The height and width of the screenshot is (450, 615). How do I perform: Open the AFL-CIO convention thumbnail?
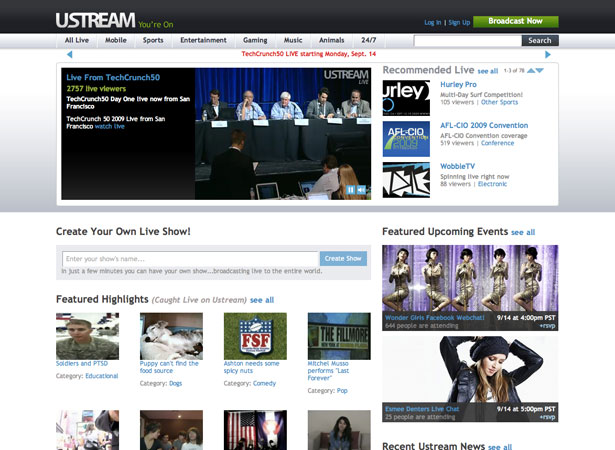(x=406, y=139)
